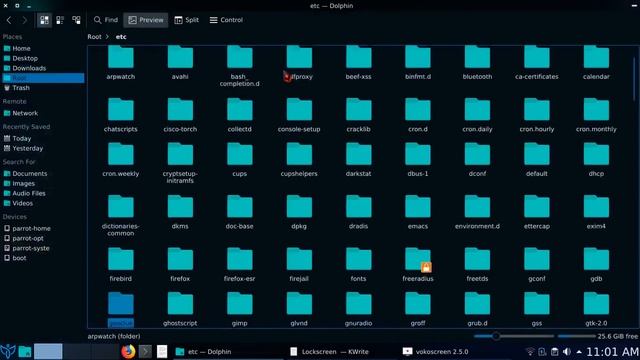Click etc in breadcrumb path

point(121,37)
